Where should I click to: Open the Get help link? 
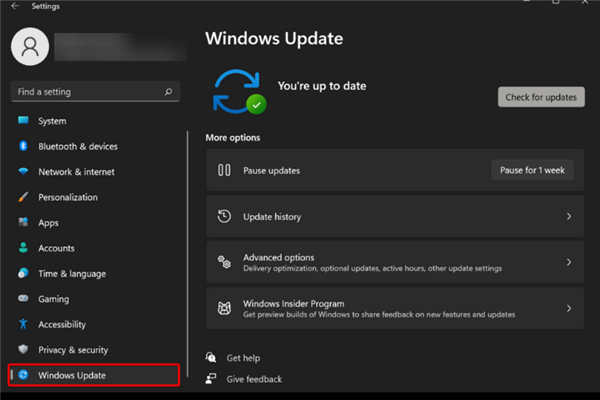tap(243, 358)
